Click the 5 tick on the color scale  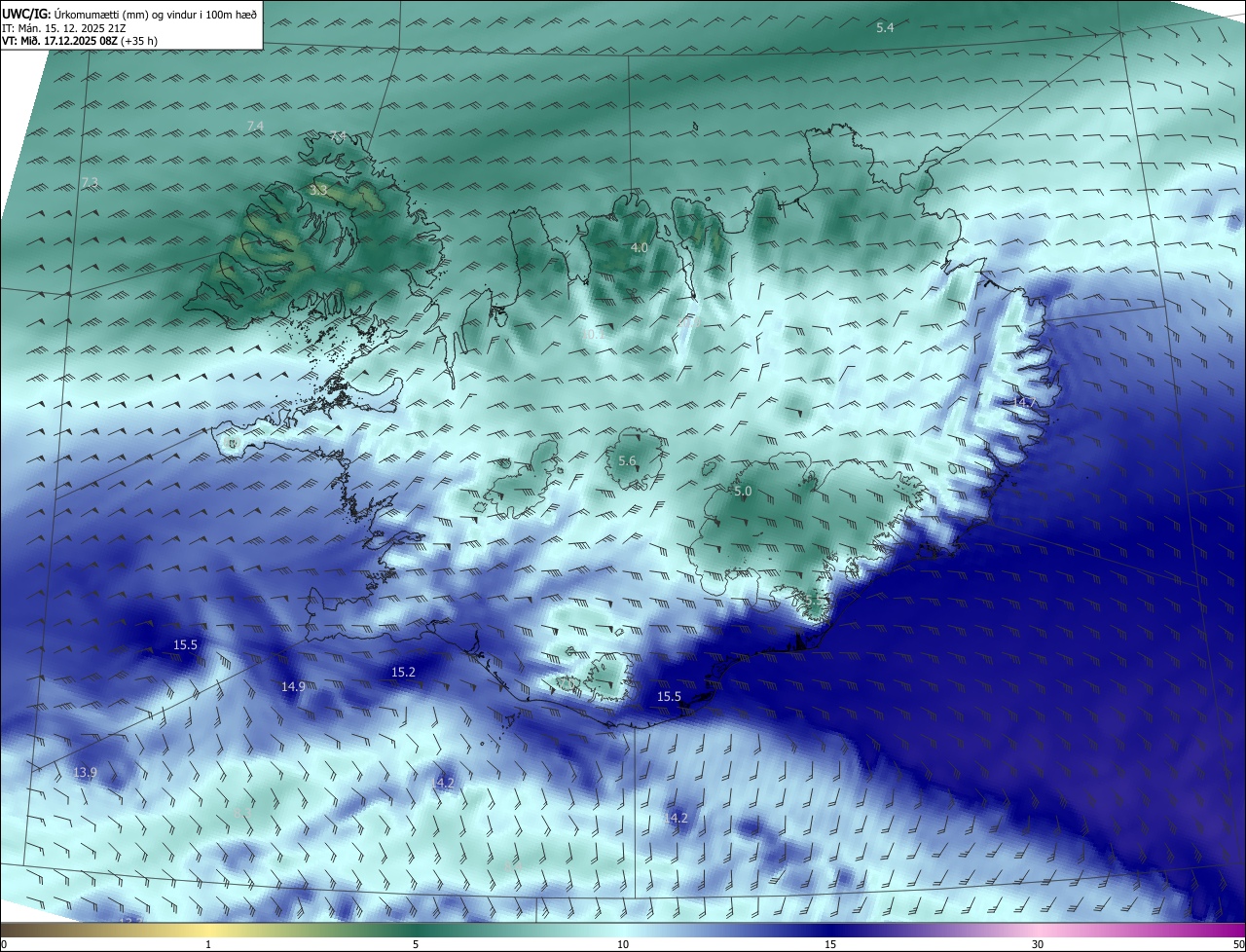416,944
